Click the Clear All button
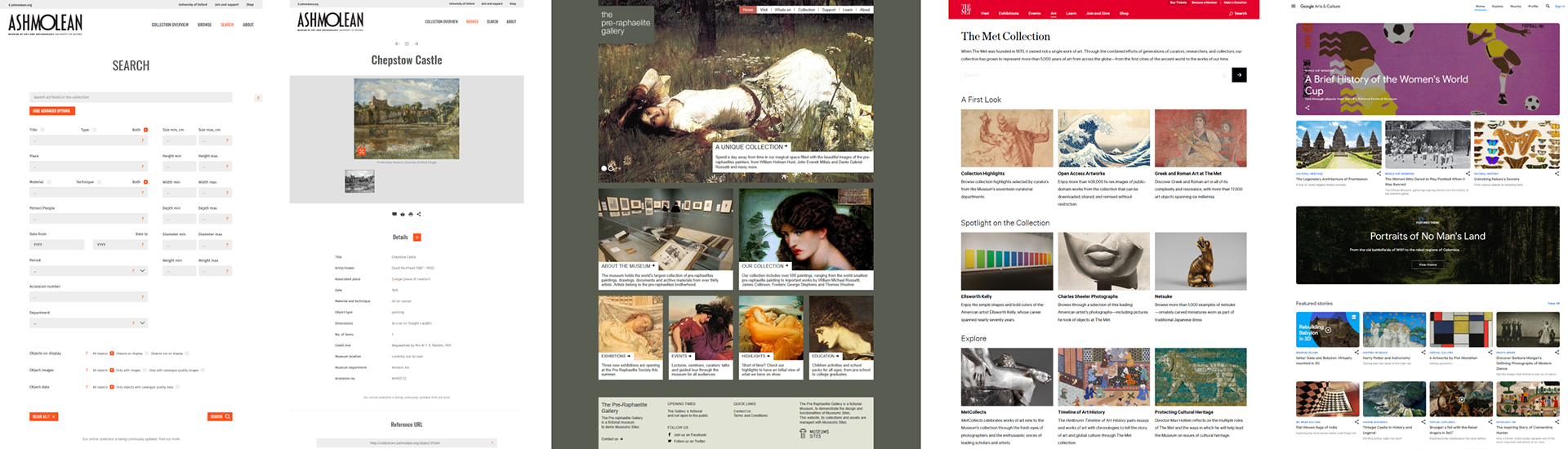 pos(44,416)
